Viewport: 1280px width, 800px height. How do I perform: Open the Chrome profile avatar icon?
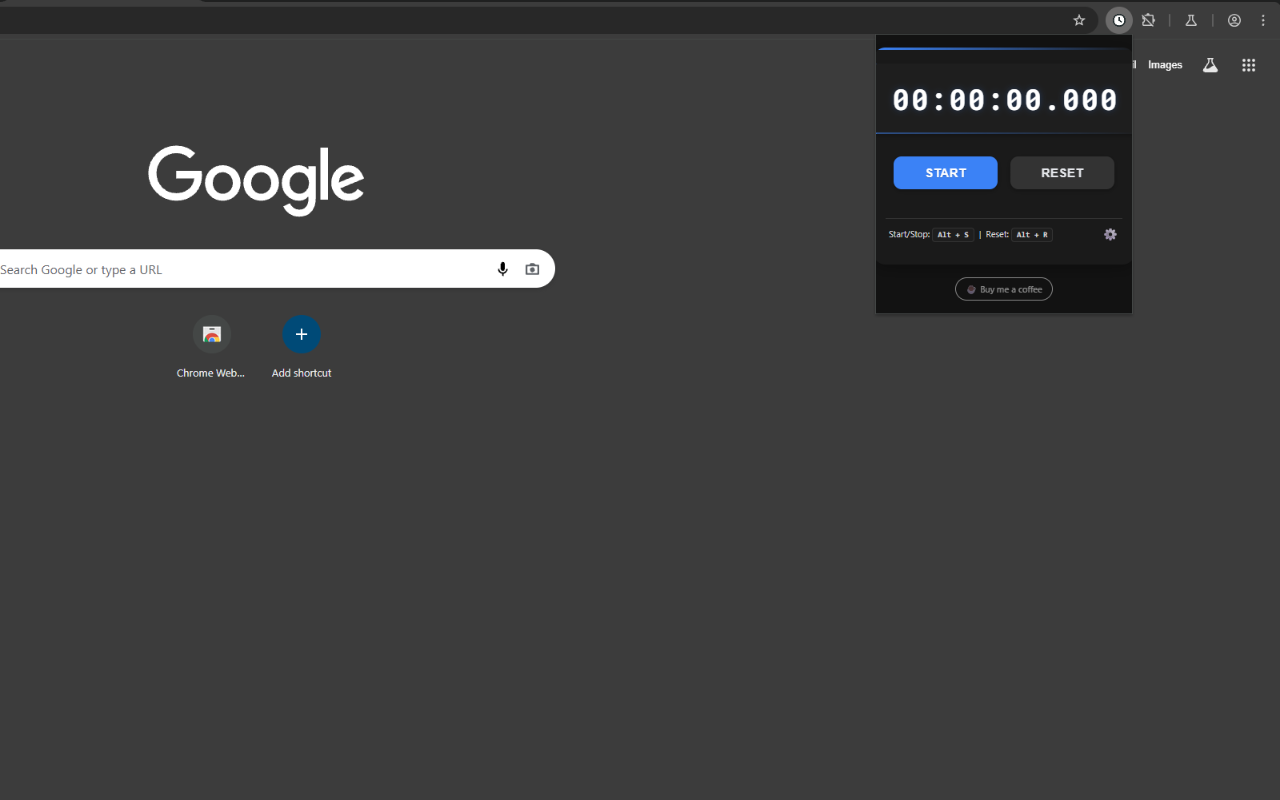(x=1235, y=20)
